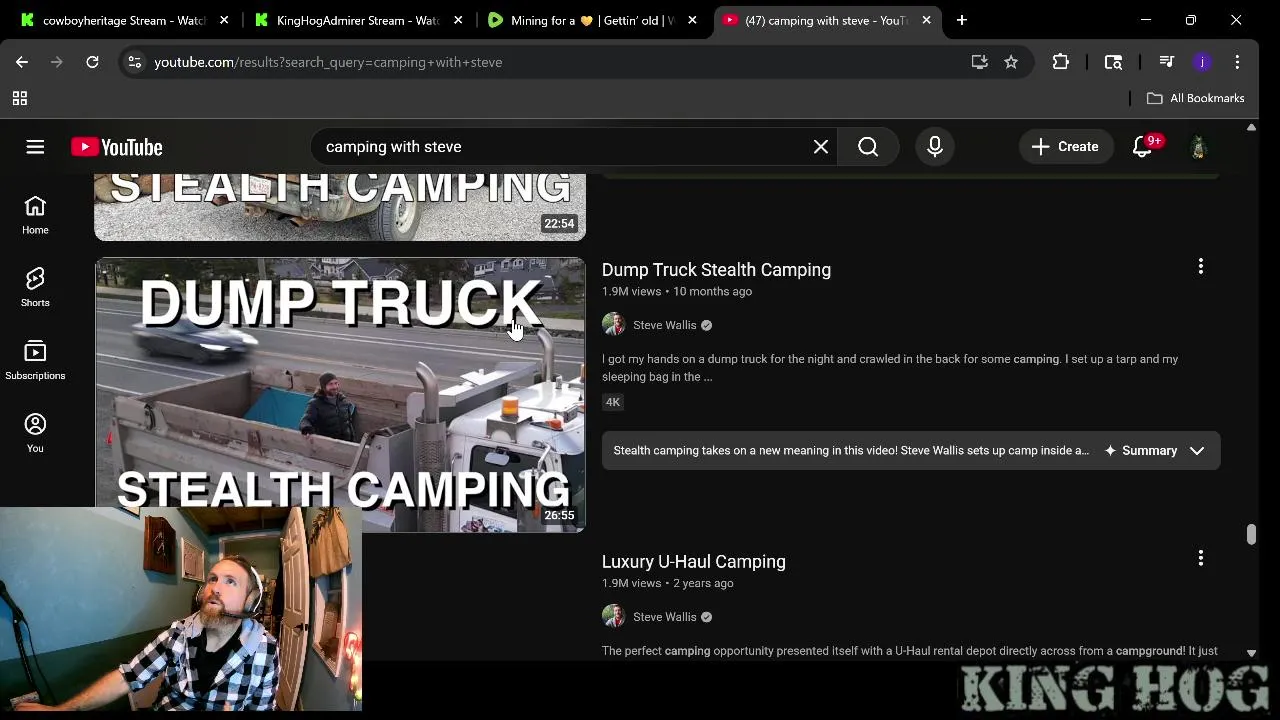
Task: Open the notifications bell
Action: 1143,147
